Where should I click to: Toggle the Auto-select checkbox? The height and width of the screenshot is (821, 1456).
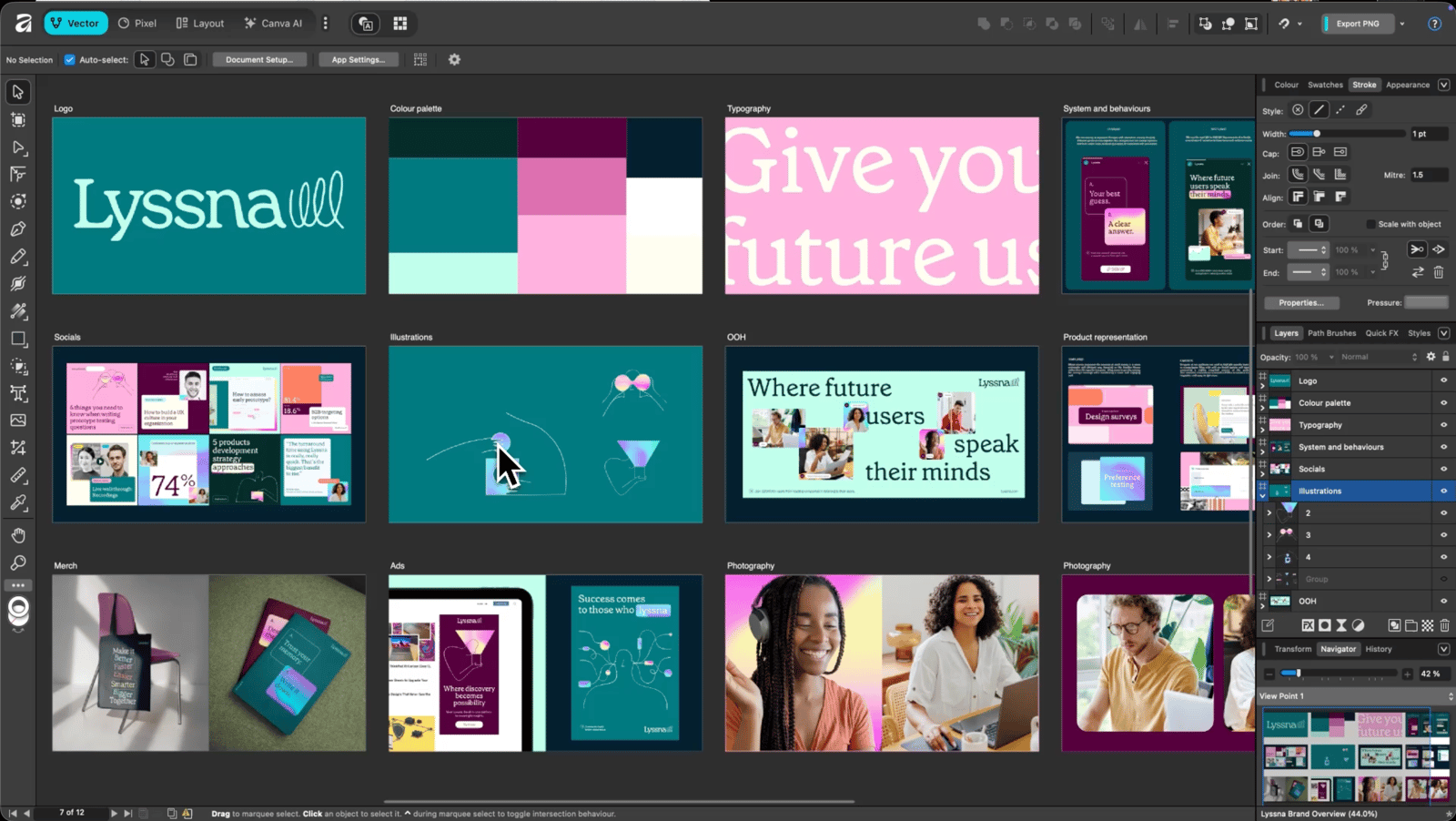pyautogui.click(x=69, y=59)
